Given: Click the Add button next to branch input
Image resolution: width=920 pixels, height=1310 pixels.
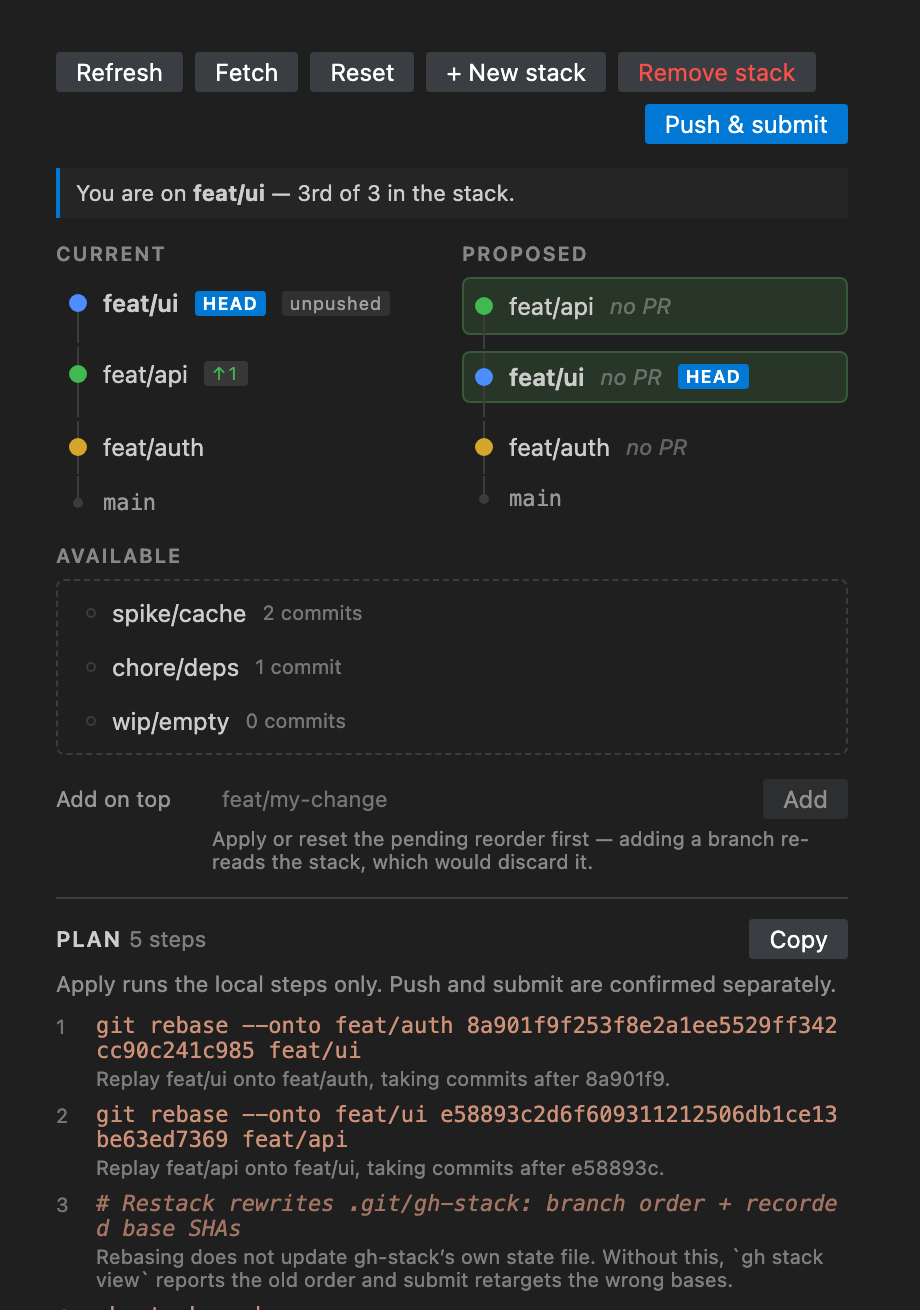Looking at the screenshot, I should [x=805, y=799].
